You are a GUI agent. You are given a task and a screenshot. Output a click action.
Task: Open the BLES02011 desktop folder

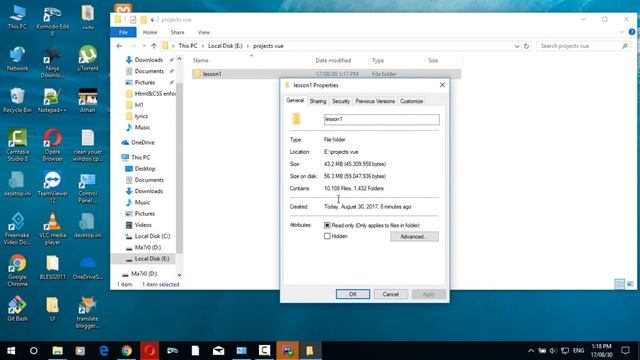(x=52, y=268)
